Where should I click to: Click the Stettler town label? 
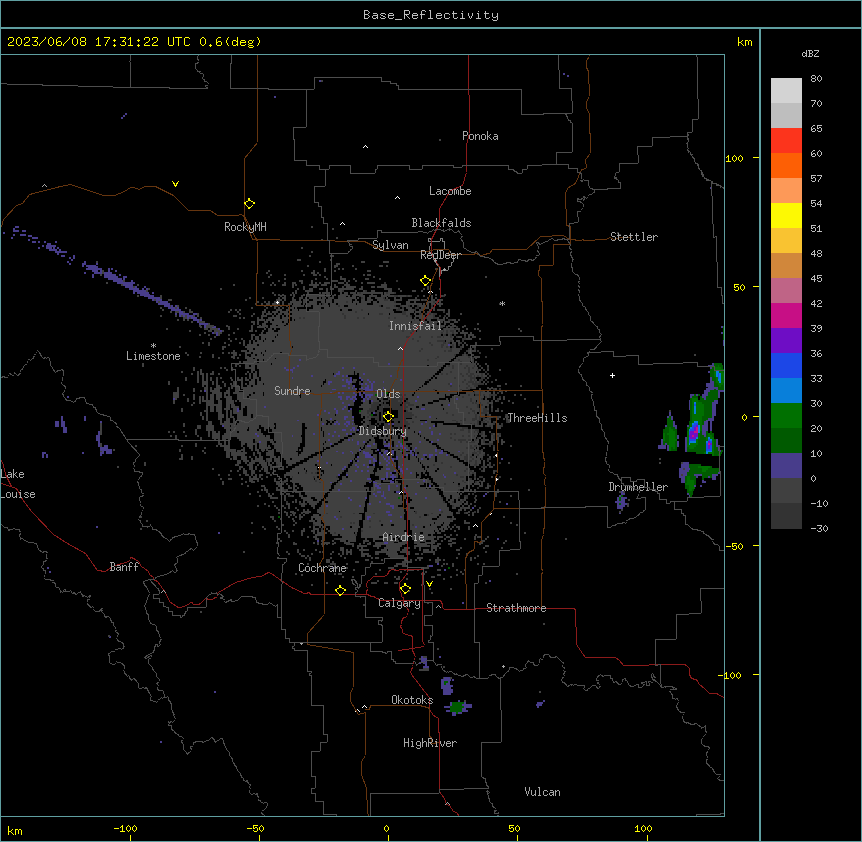[634, 237]
